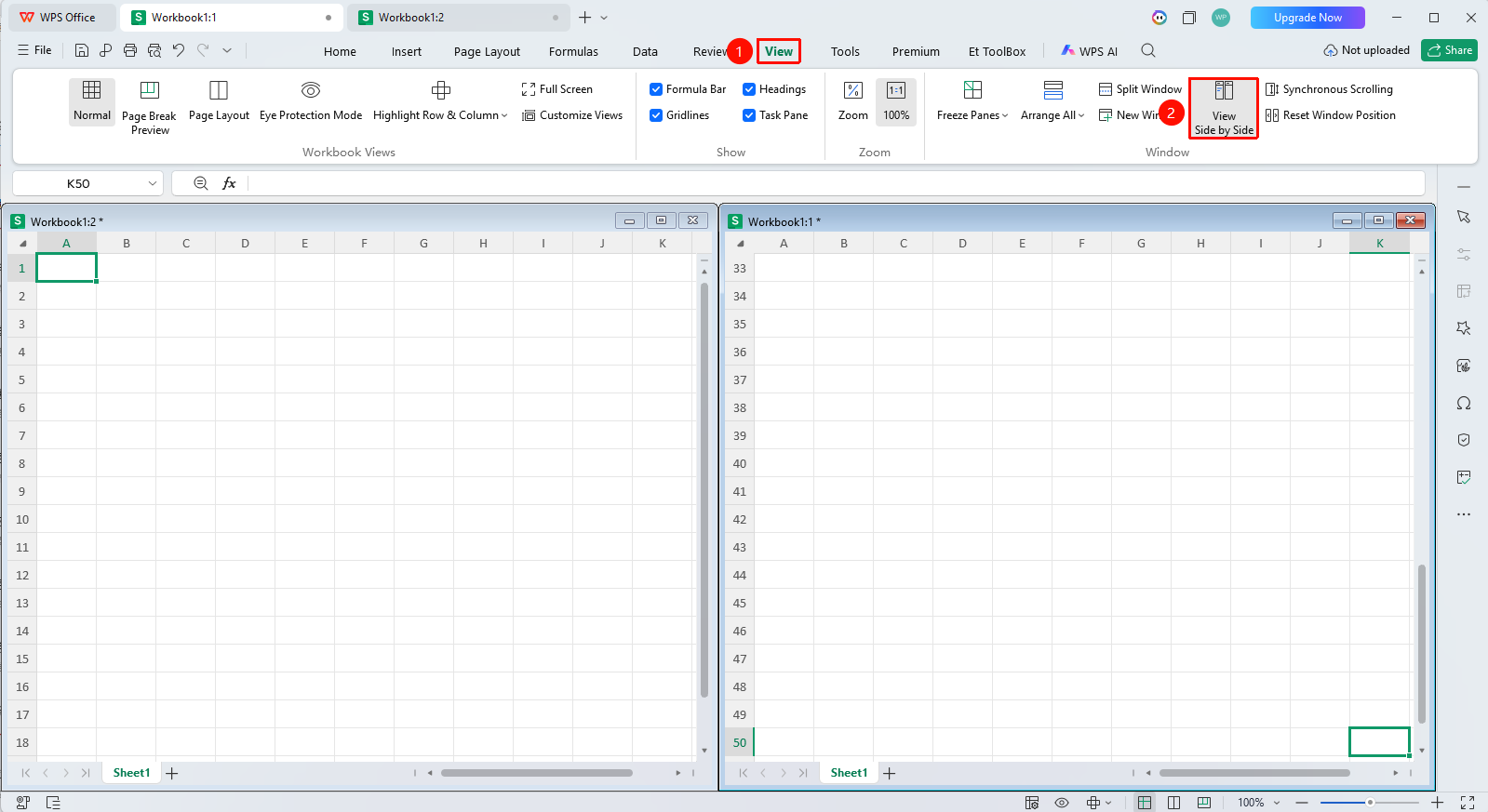Click the zoom in plus button
This screenshot has width=1488, height=812.
click(x=1438, y=802)
